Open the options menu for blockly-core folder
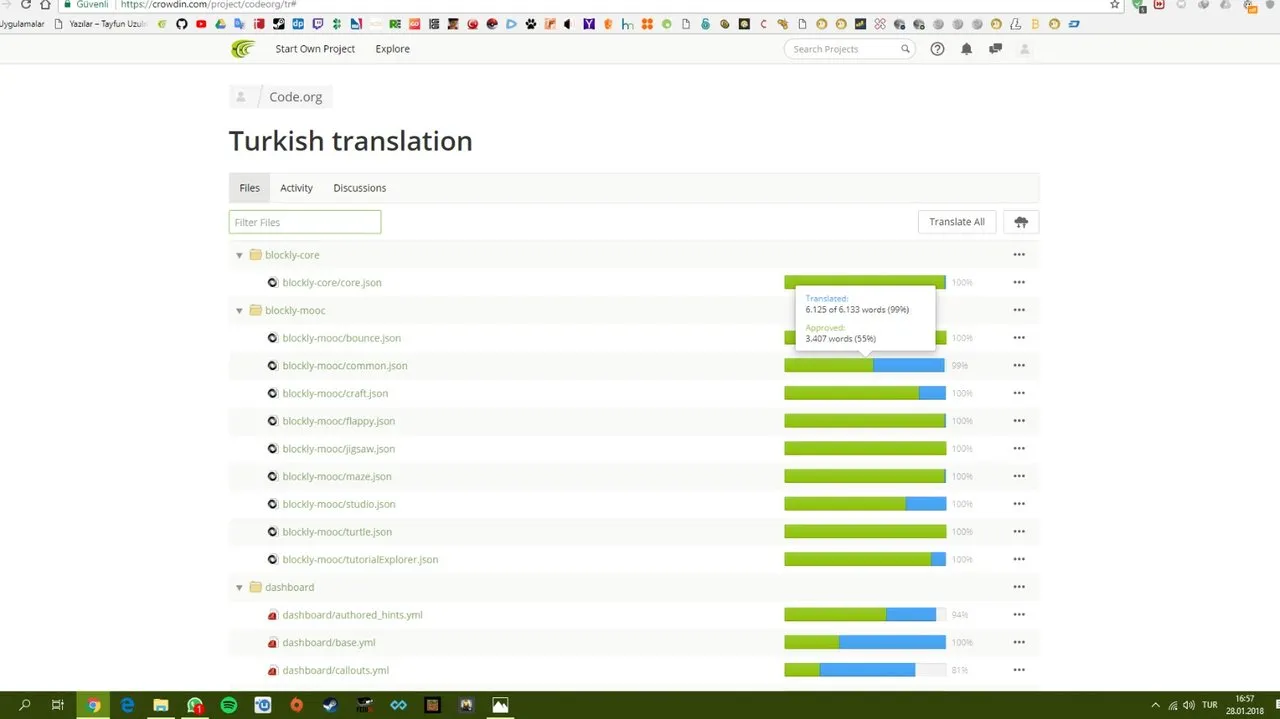The height and width of the screenshot is (719, 1280). [1019, 255]
